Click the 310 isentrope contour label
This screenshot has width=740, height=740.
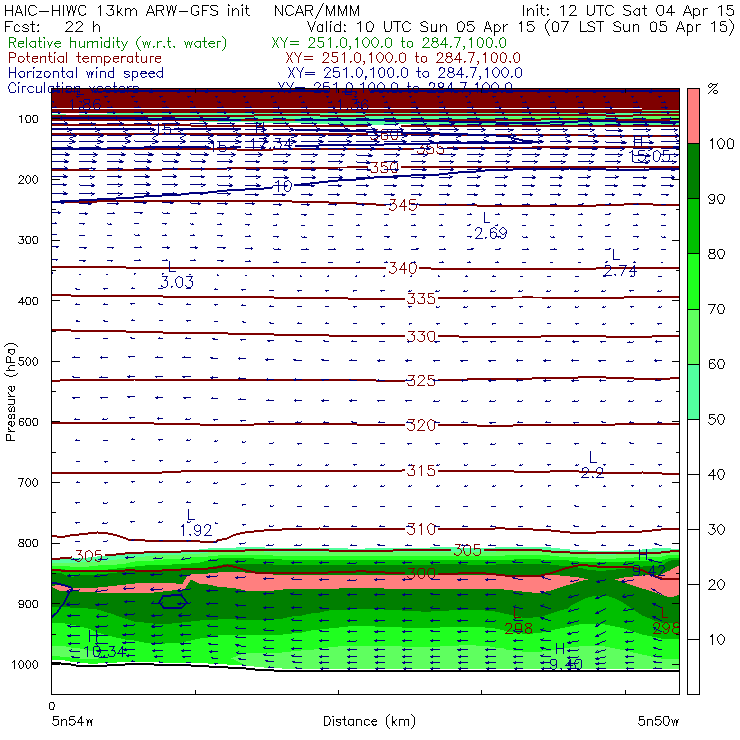coord(421,529)
